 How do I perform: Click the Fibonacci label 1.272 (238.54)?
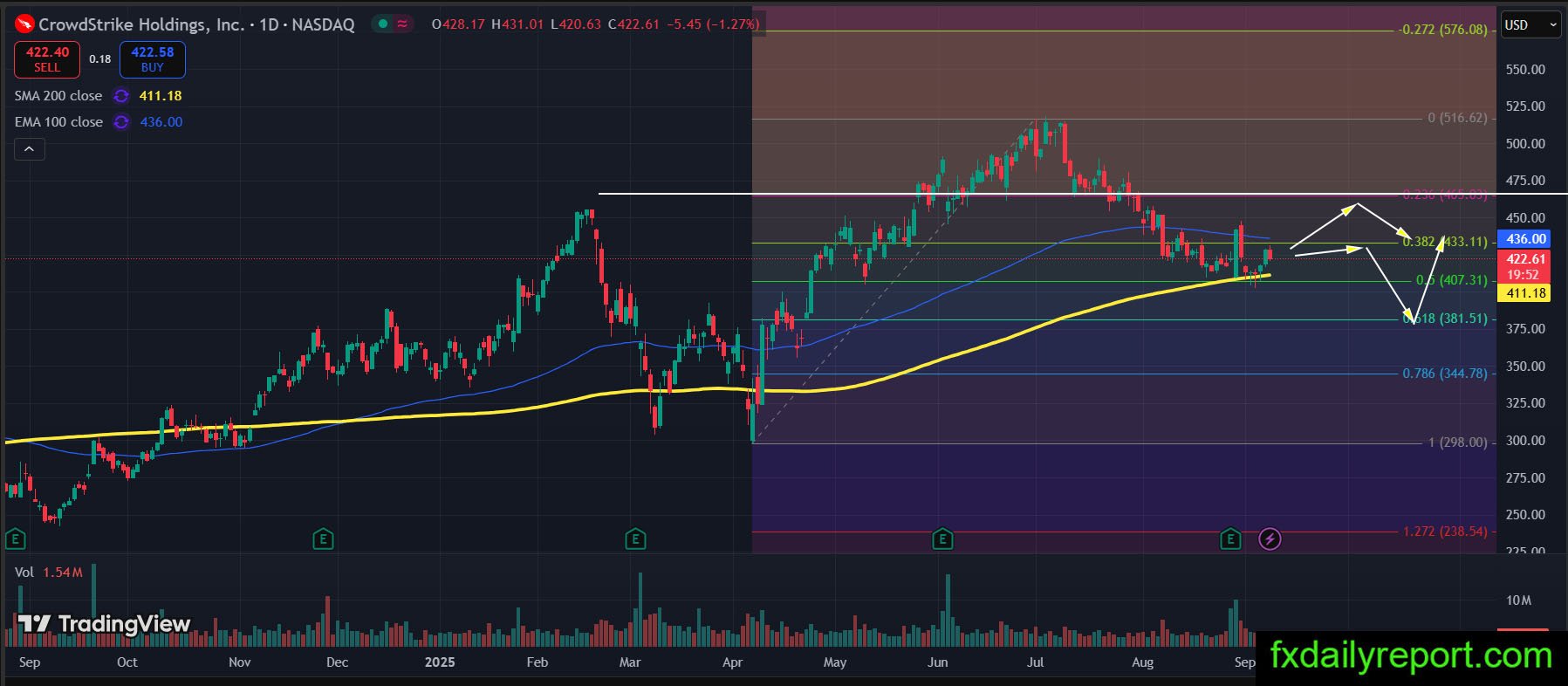click(x=1445, y=531)
